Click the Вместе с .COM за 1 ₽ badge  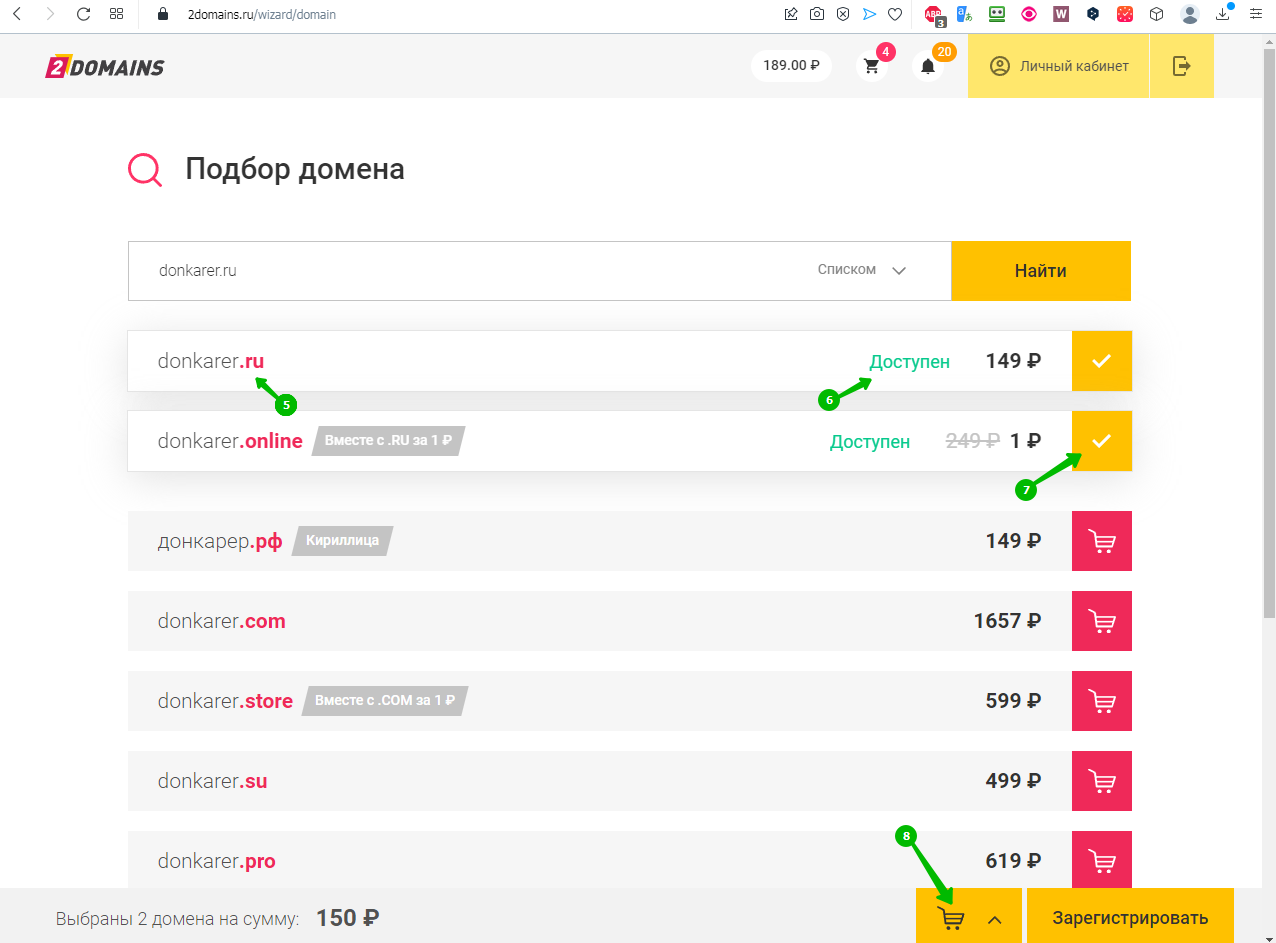coord(385,701)
